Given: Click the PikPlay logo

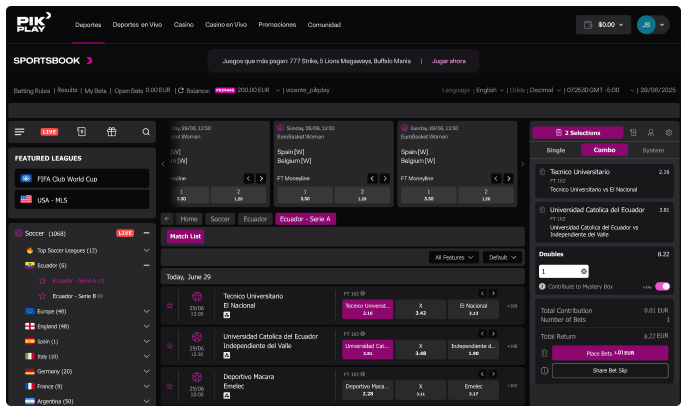Looking at the screenshot, I should 34,23.
